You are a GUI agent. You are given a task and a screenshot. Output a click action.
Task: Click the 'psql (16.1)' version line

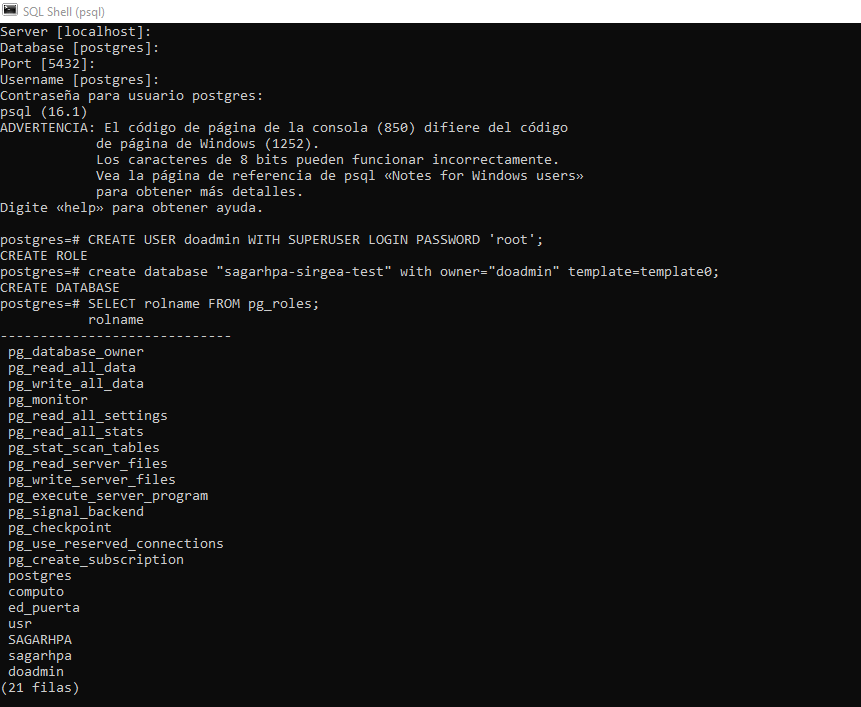pos(44,112)
